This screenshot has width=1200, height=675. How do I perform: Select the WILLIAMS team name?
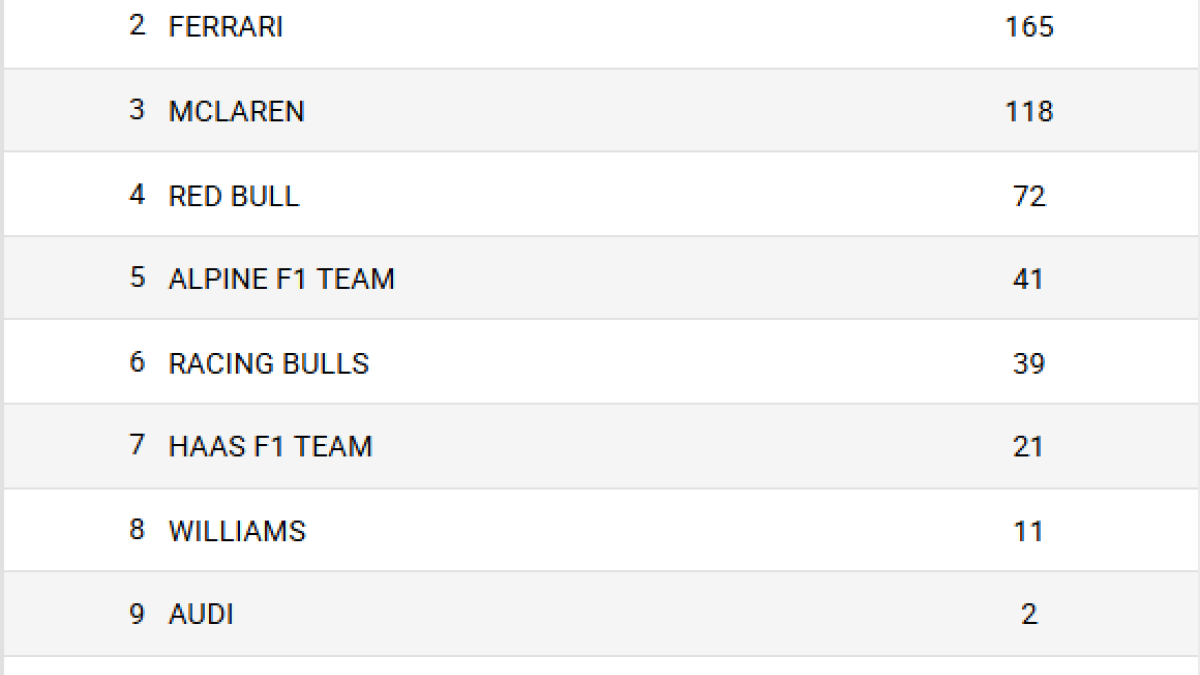[237, 530]
